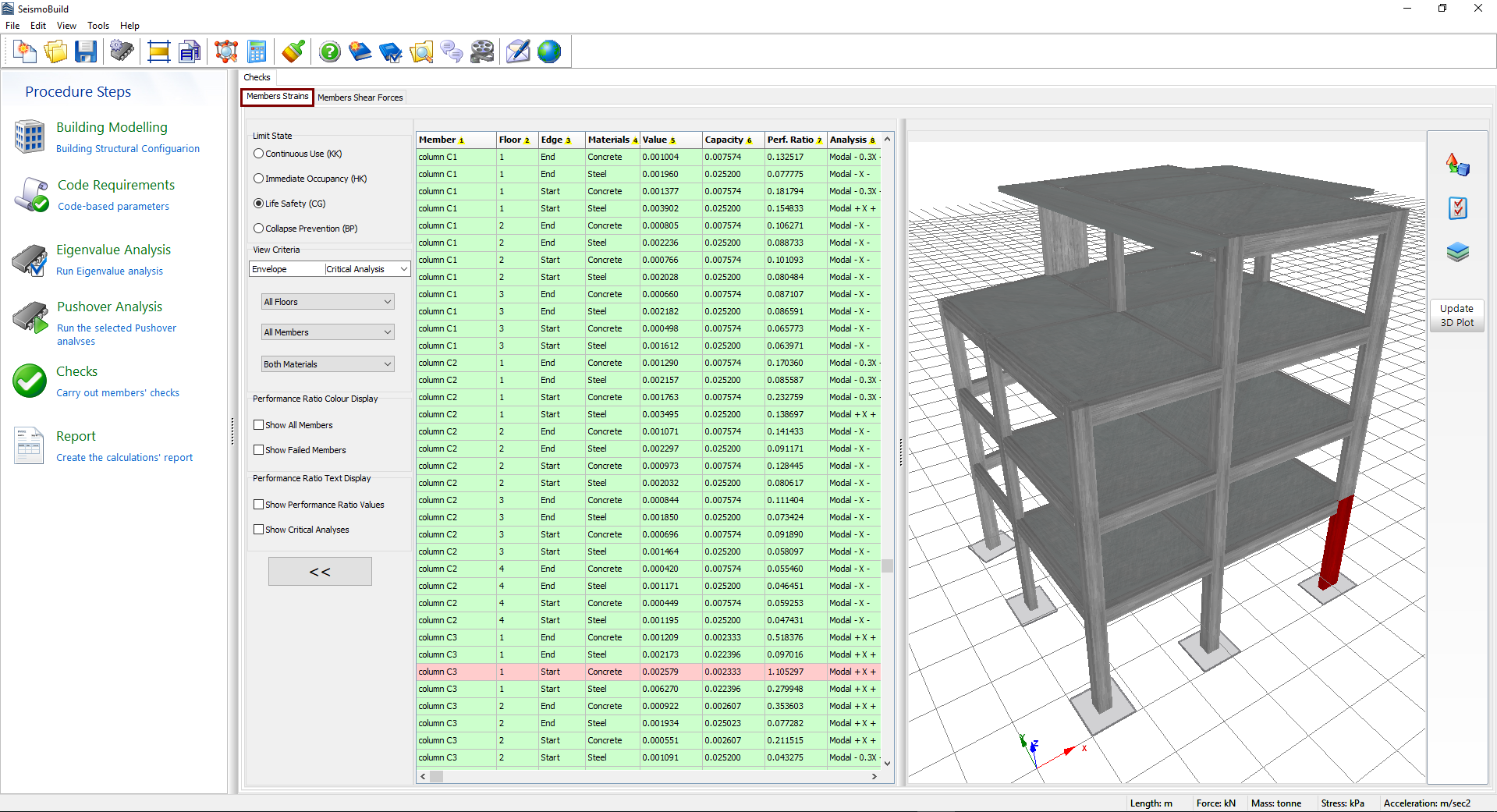Select the failed column C3 red row
This screenshot has width=1497, height=812.
(647, 672)
